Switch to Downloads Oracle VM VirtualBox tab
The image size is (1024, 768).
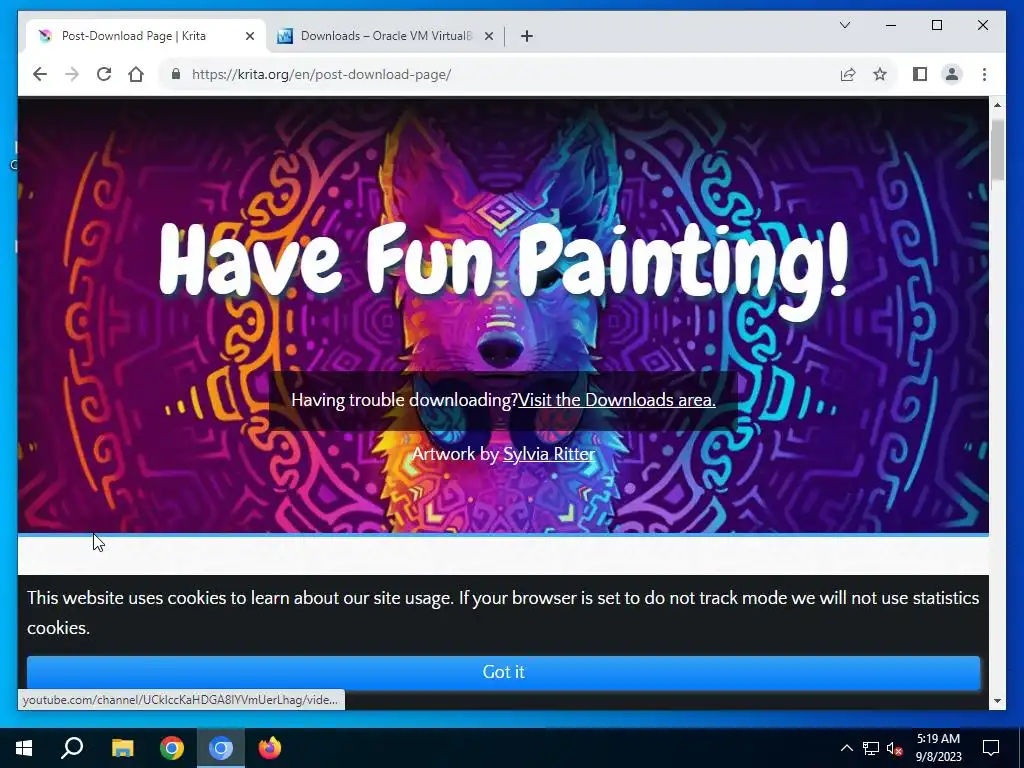[385, 36]
